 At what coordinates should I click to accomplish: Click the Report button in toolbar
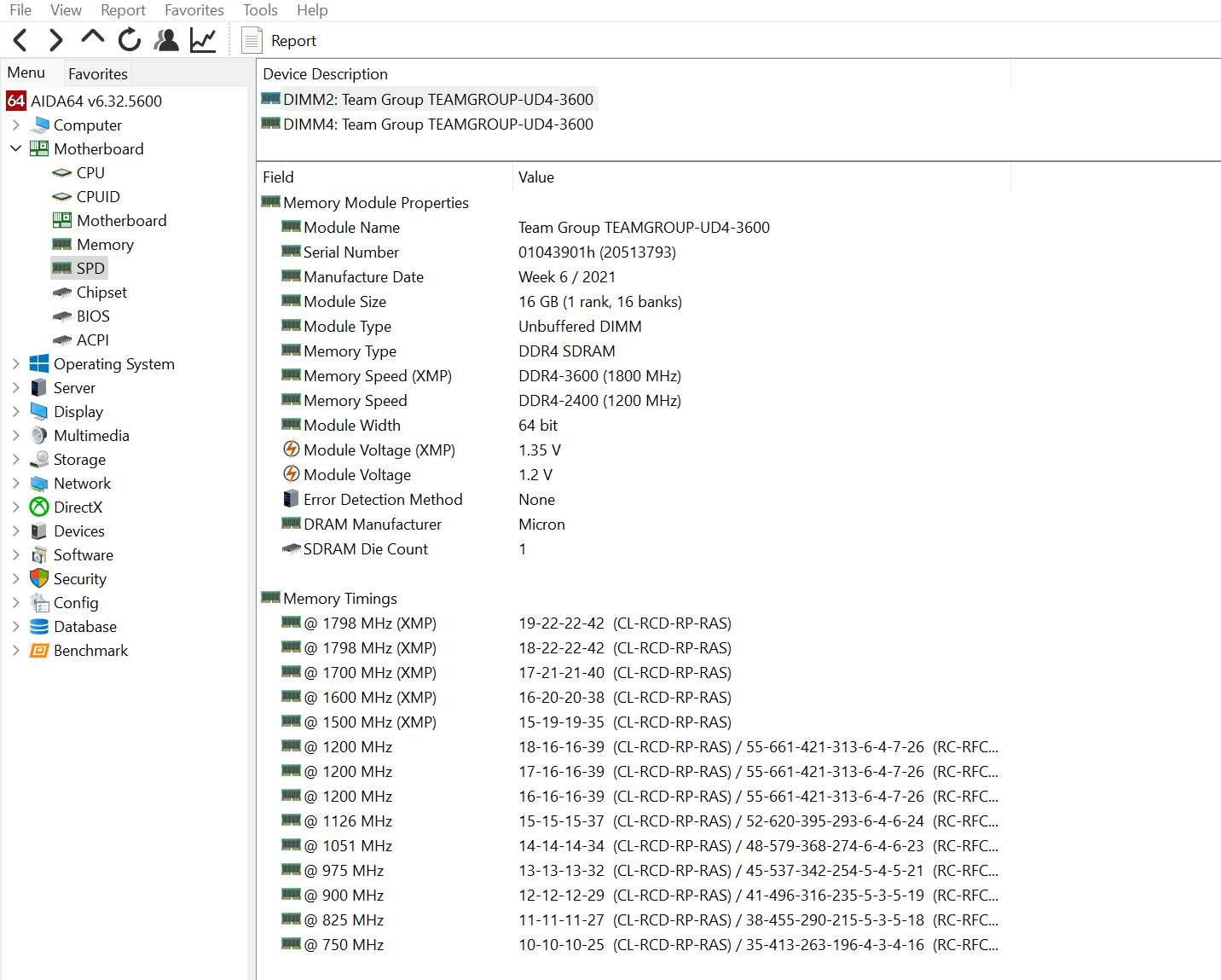(x=279, y=40)
